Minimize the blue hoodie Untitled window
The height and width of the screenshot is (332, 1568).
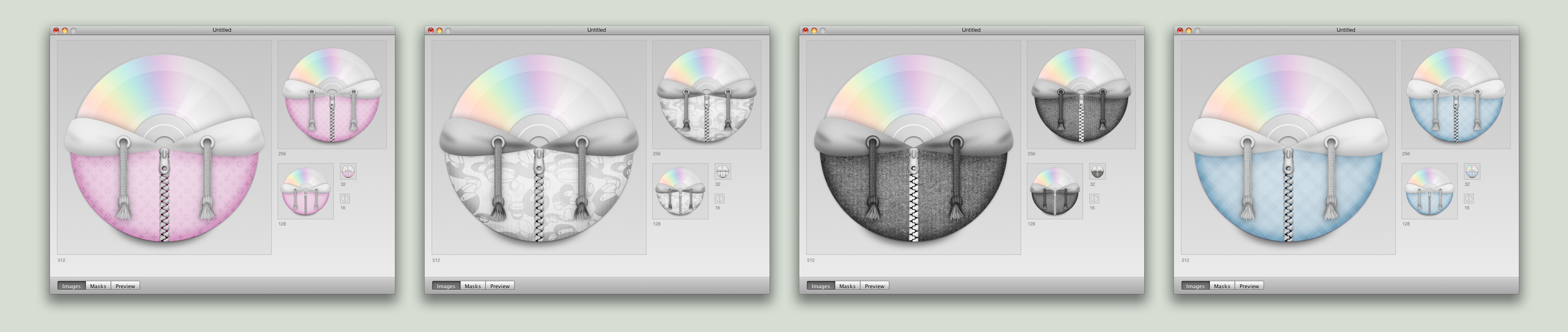click(1189, 30)
